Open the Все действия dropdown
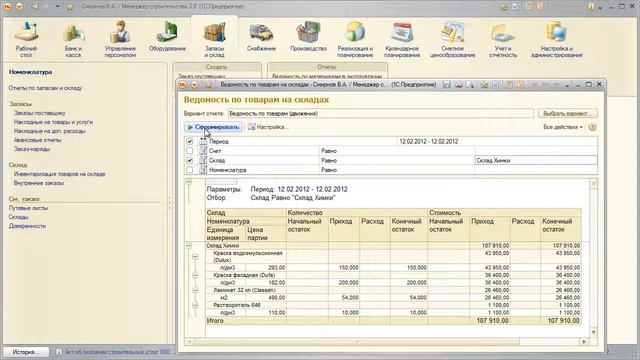This screenshot has height=360, width=640. coord(562,127)
